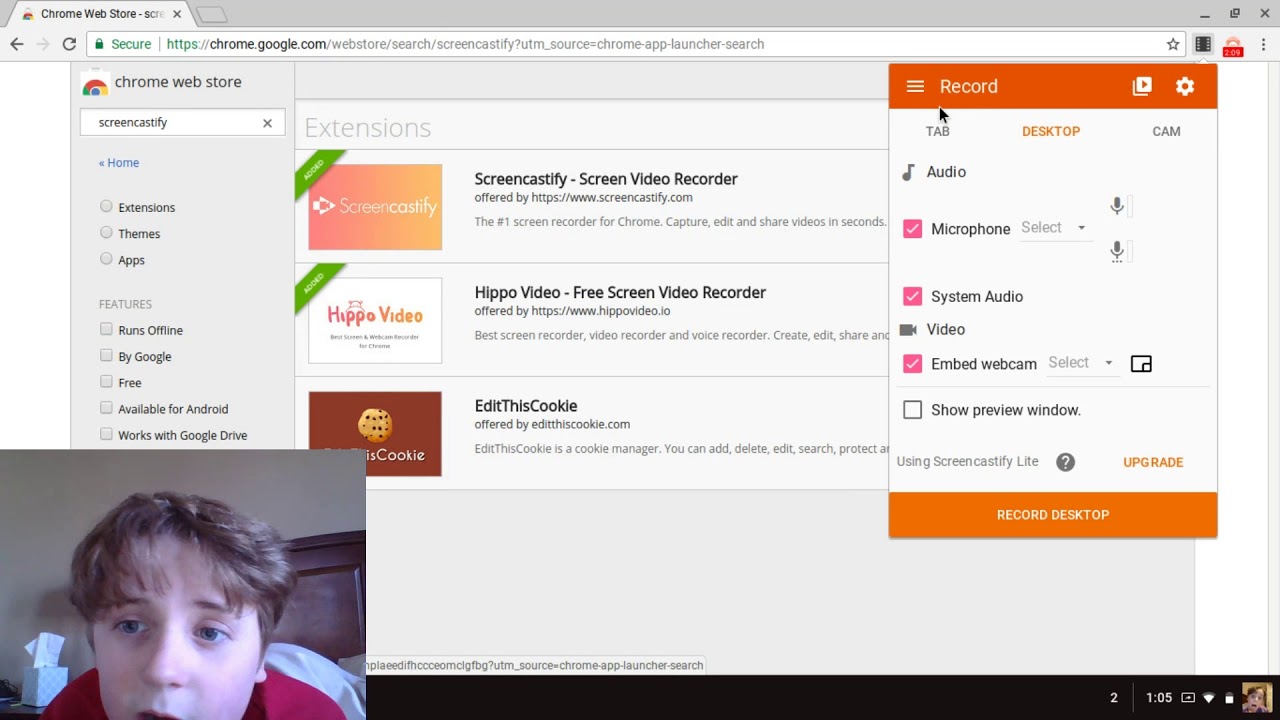Open Screencastify settings gear
Image resolution: width=1280 pixels, height=720 pixels.
(1185, 86)
